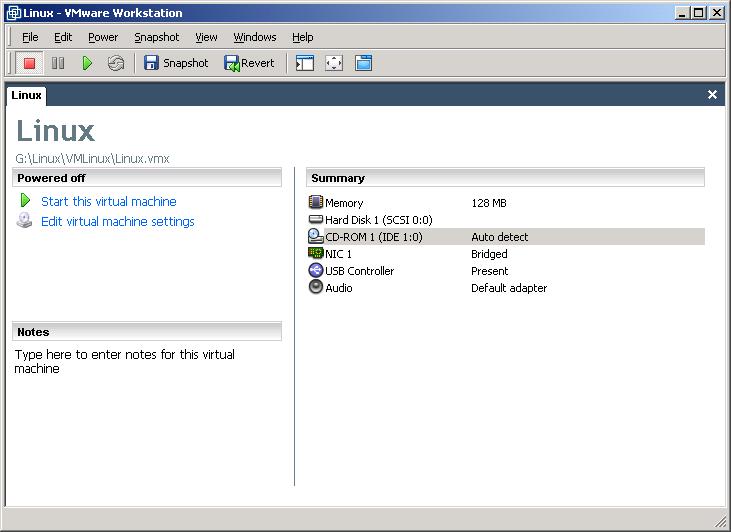Click the Summary section header
Screen dimensions: 731x532
tap(505, 178)
